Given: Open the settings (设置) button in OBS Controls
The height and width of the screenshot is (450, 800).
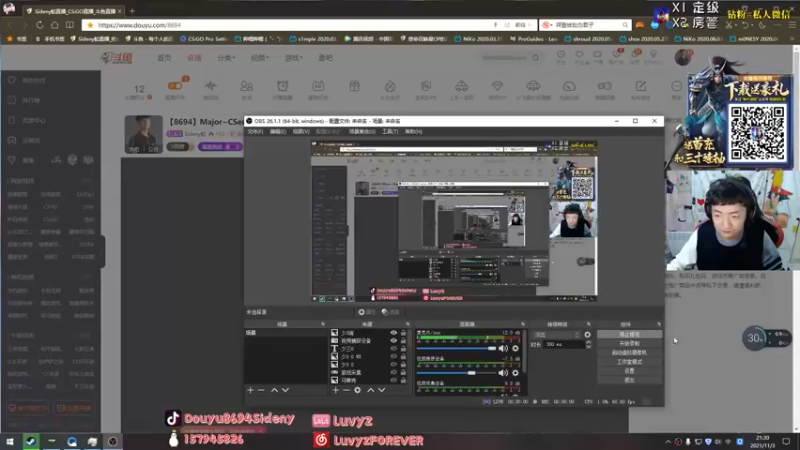Looking at the screenshot, I should click(x=629, y=371).
